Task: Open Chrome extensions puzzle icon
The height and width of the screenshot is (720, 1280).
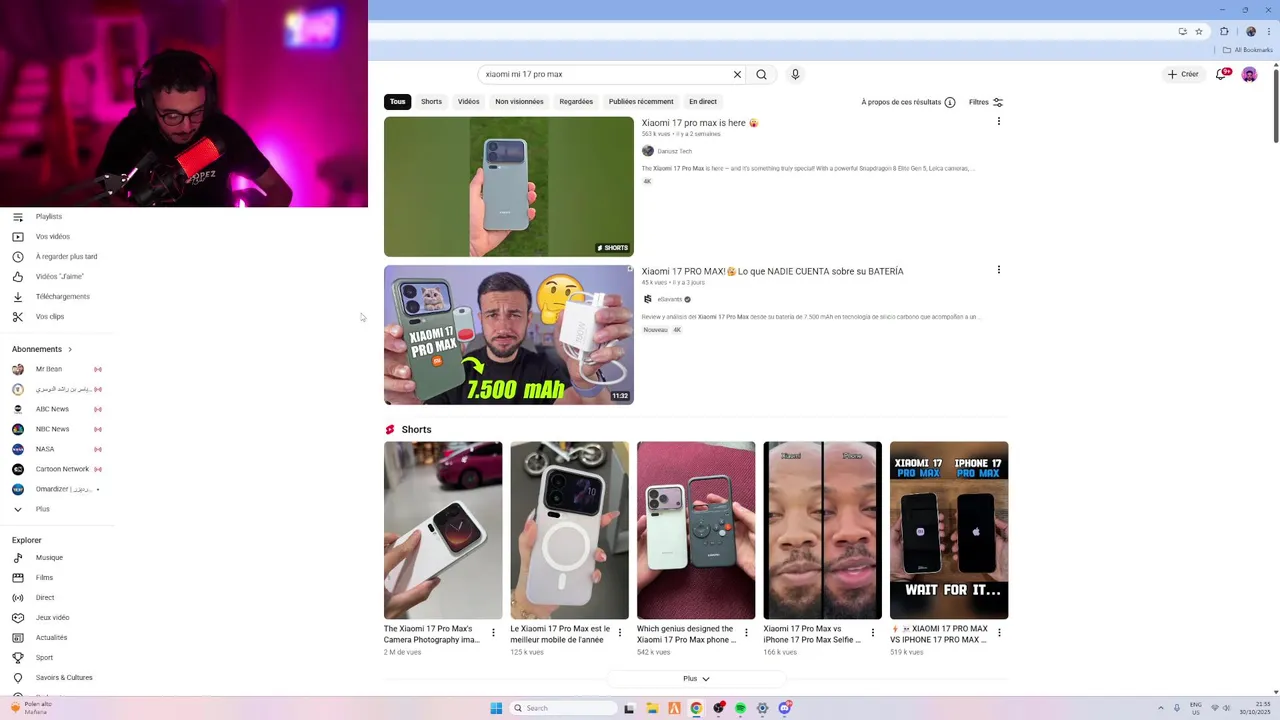Action: click(1224, 31)
